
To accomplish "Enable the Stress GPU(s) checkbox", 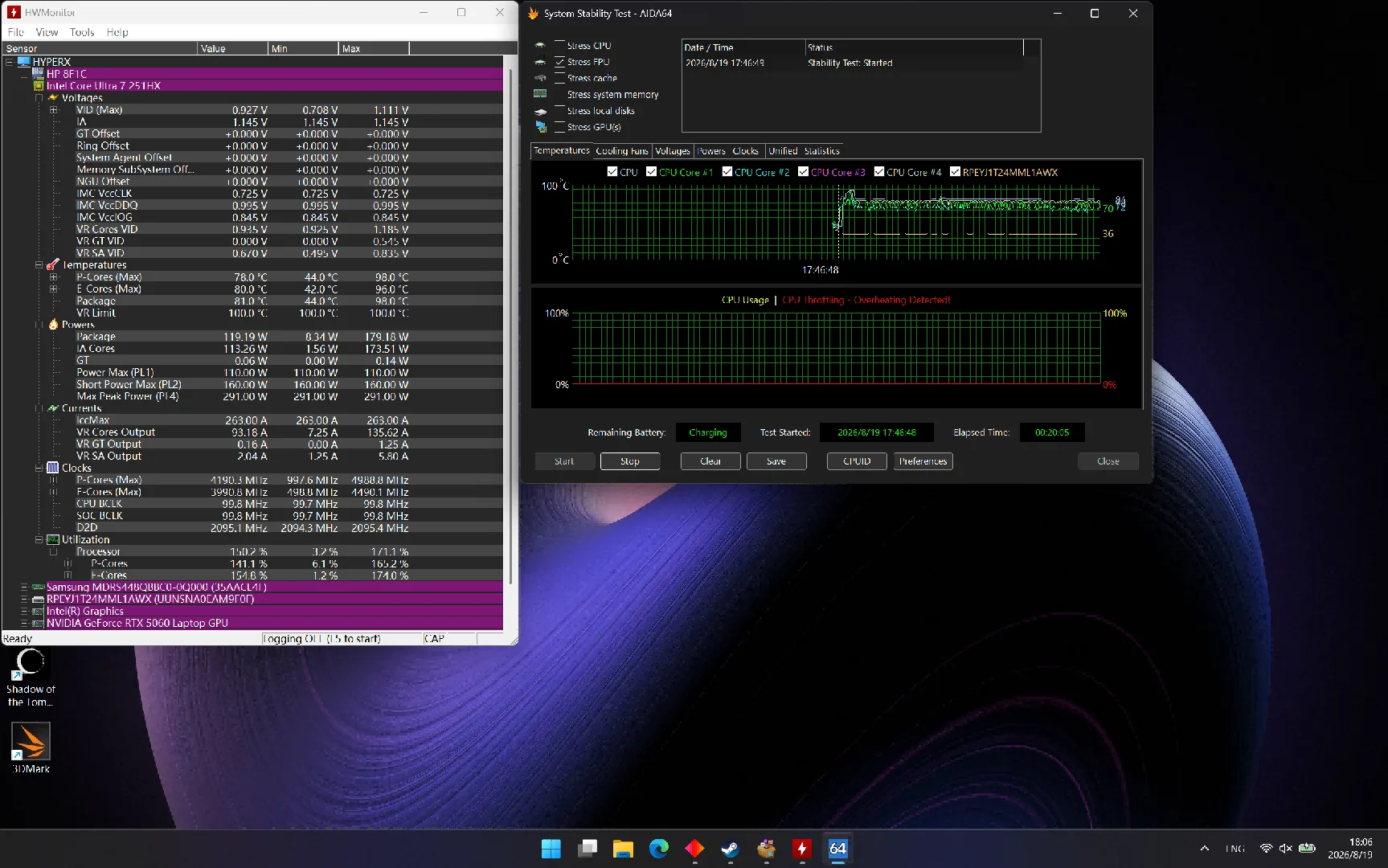I will coord(560,127).
